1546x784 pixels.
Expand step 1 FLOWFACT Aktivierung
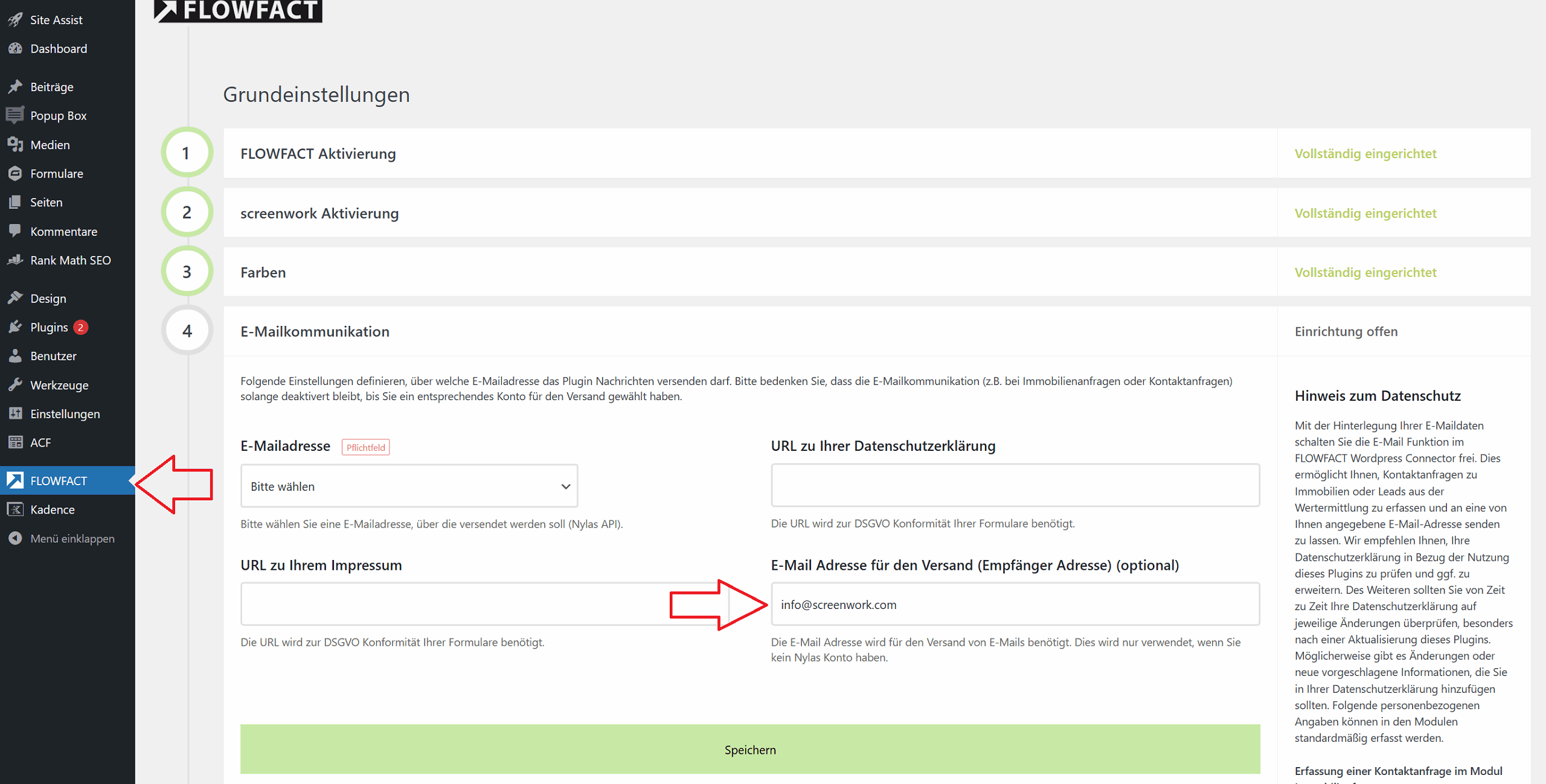(750, 153)
